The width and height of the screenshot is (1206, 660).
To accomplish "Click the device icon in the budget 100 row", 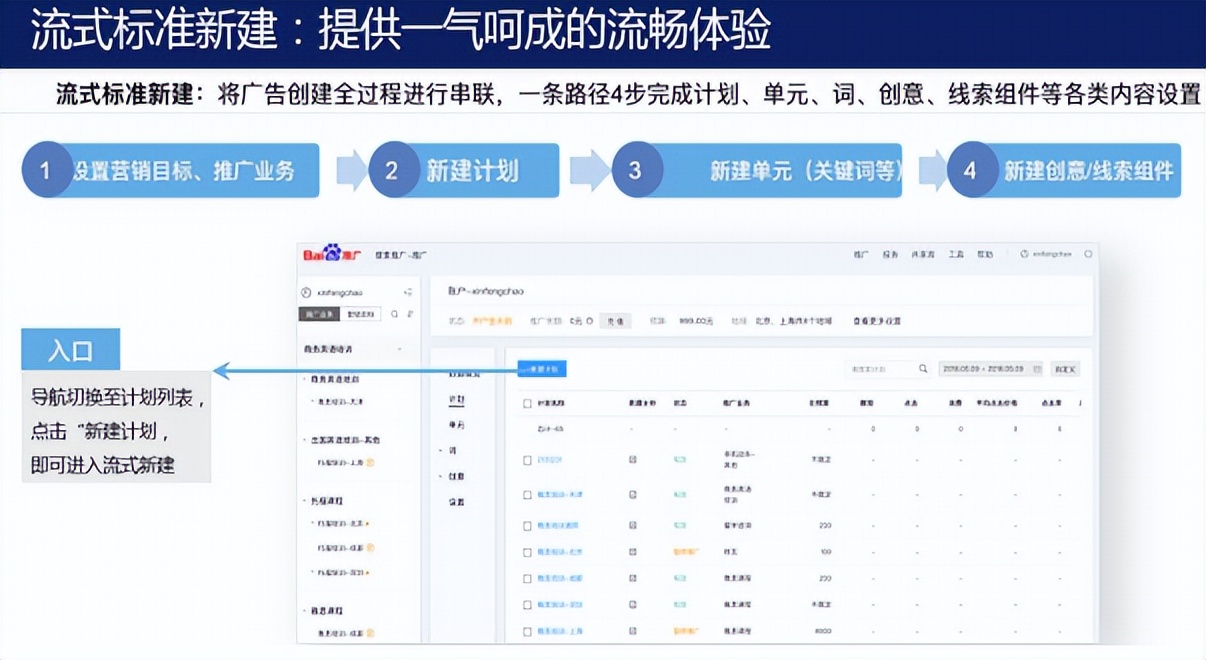I will pos(633,552).
